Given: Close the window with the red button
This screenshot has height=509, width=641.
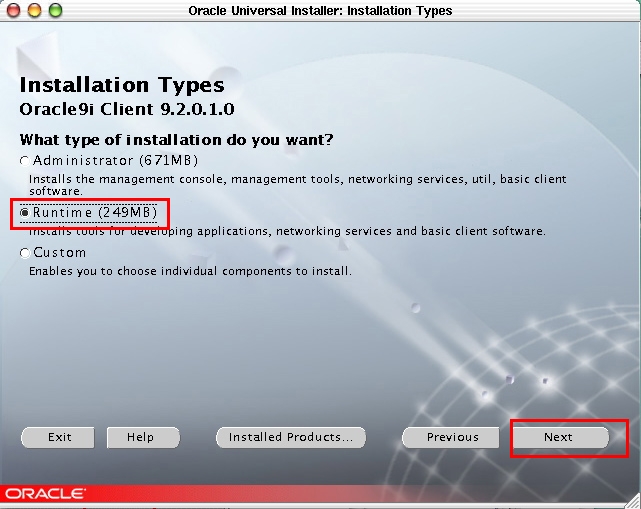Looking at the screenshot, I should click(x=13, y=10).
